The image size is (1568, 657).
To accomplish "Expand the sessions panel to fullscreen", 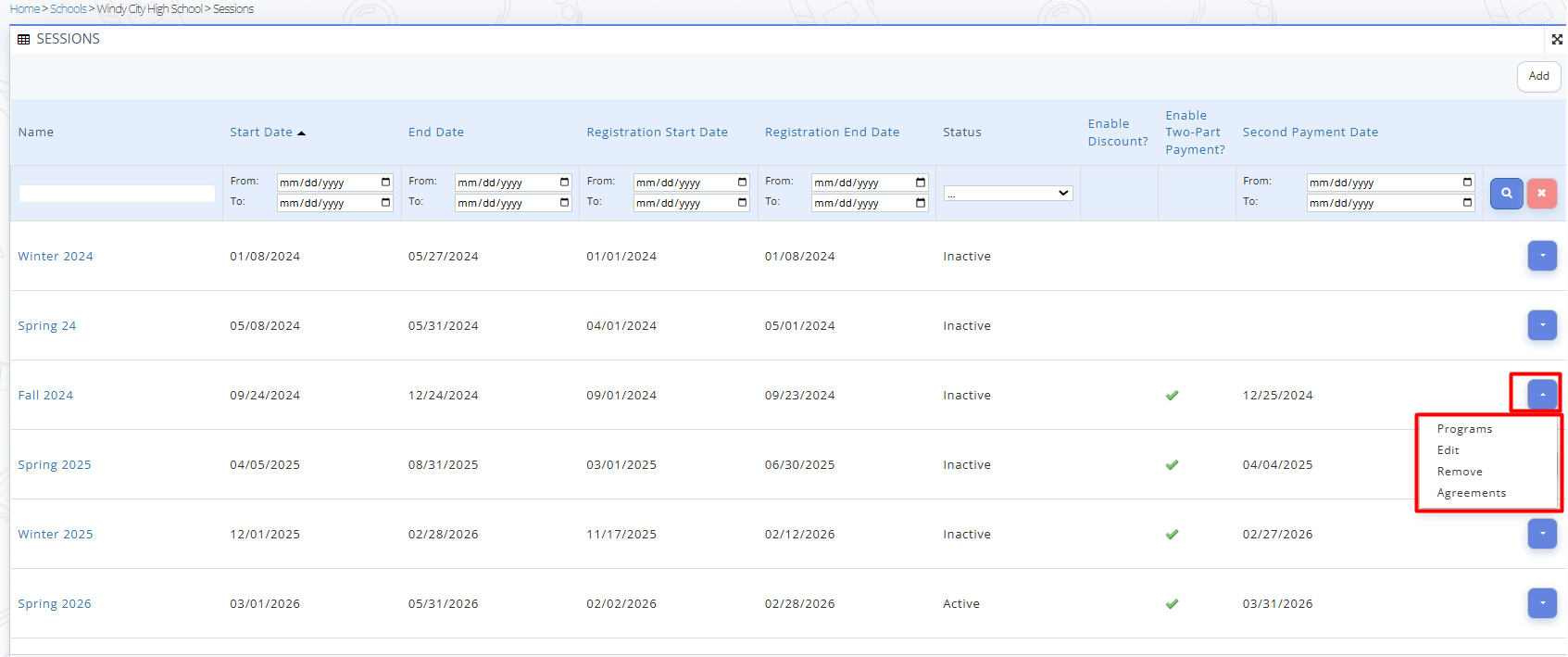I will (x=1557, y=39).
